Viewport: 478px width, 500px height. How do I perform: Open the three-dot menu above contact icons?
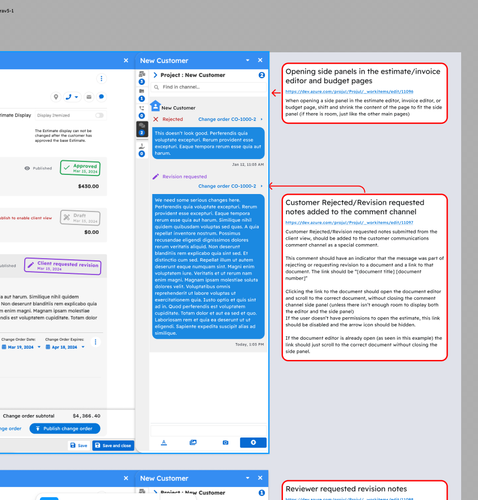coord(101,79)
